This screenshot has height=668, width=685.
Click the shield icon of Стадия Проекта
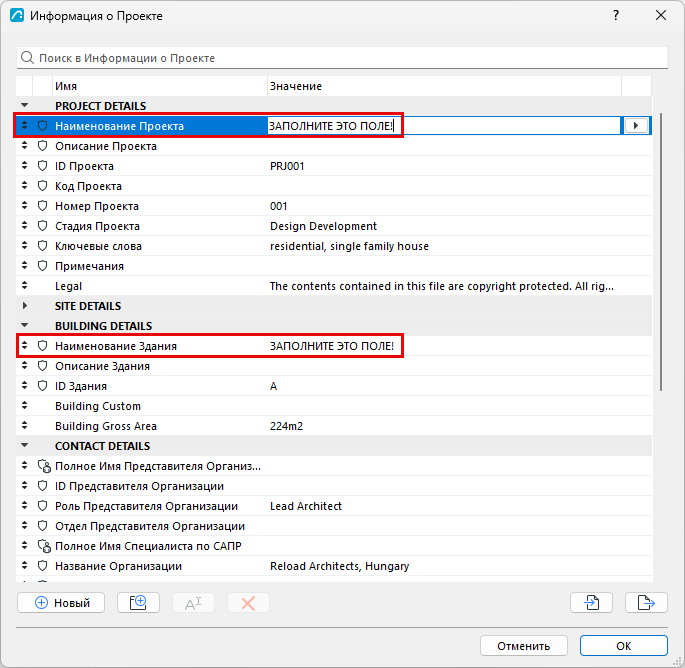point(42,226)
